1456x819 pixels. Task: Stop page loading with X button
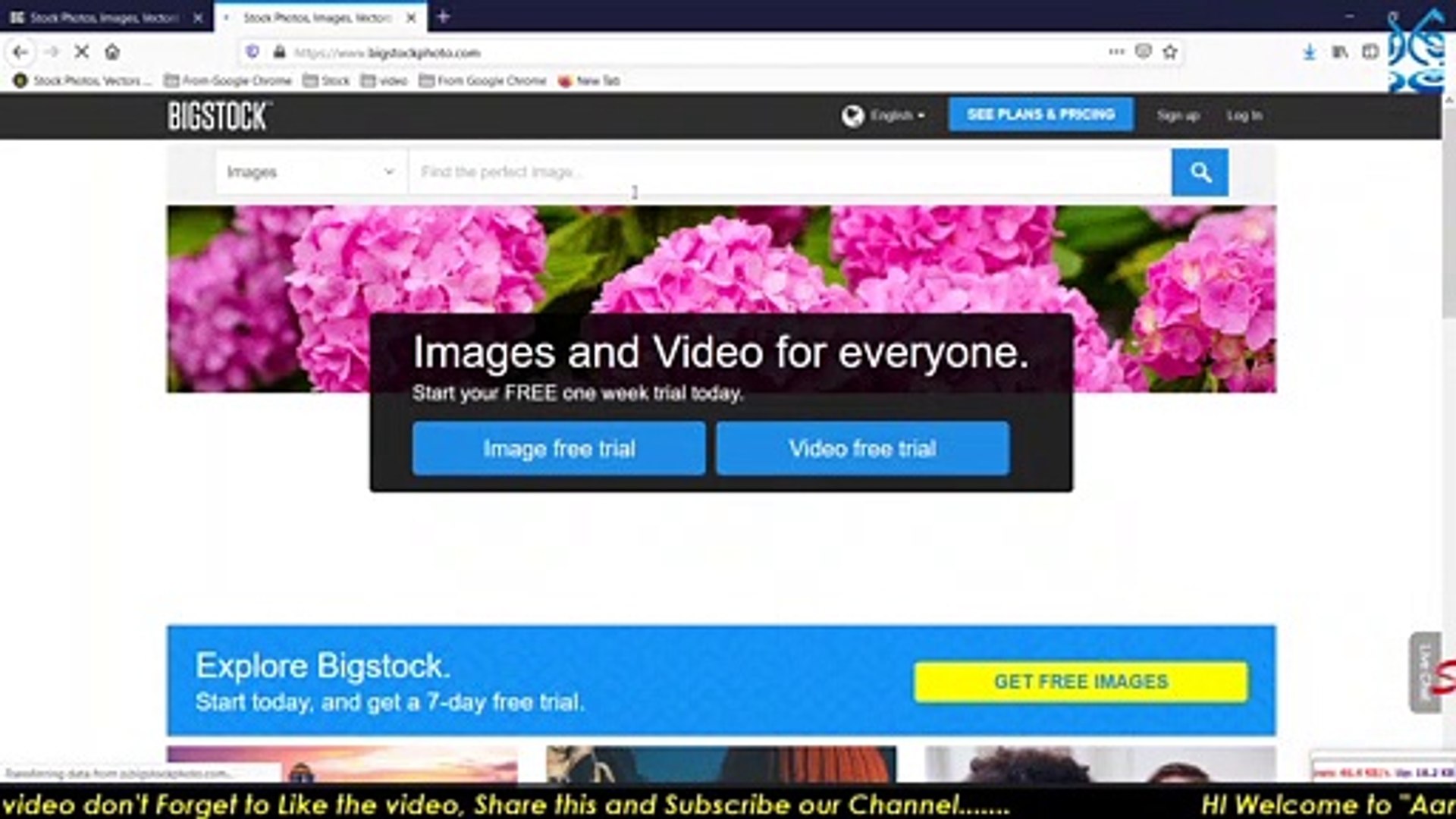click(82, 52)
